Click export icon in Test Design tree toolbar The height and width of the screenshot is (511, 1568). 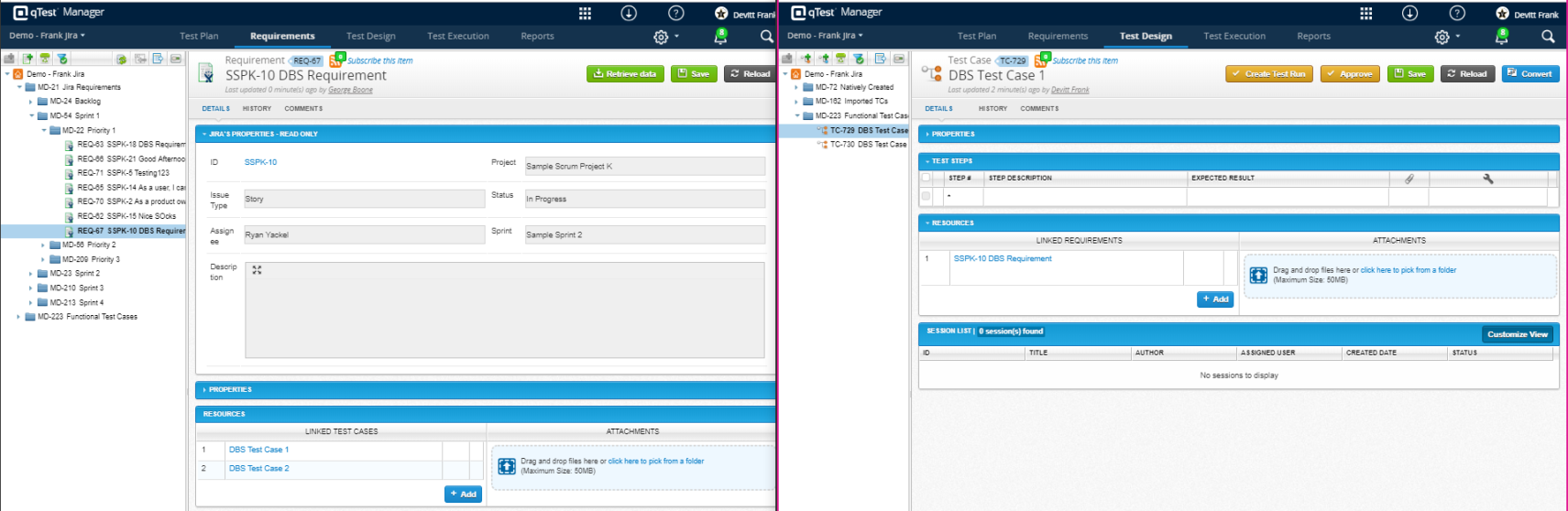(x=880, y=59)
